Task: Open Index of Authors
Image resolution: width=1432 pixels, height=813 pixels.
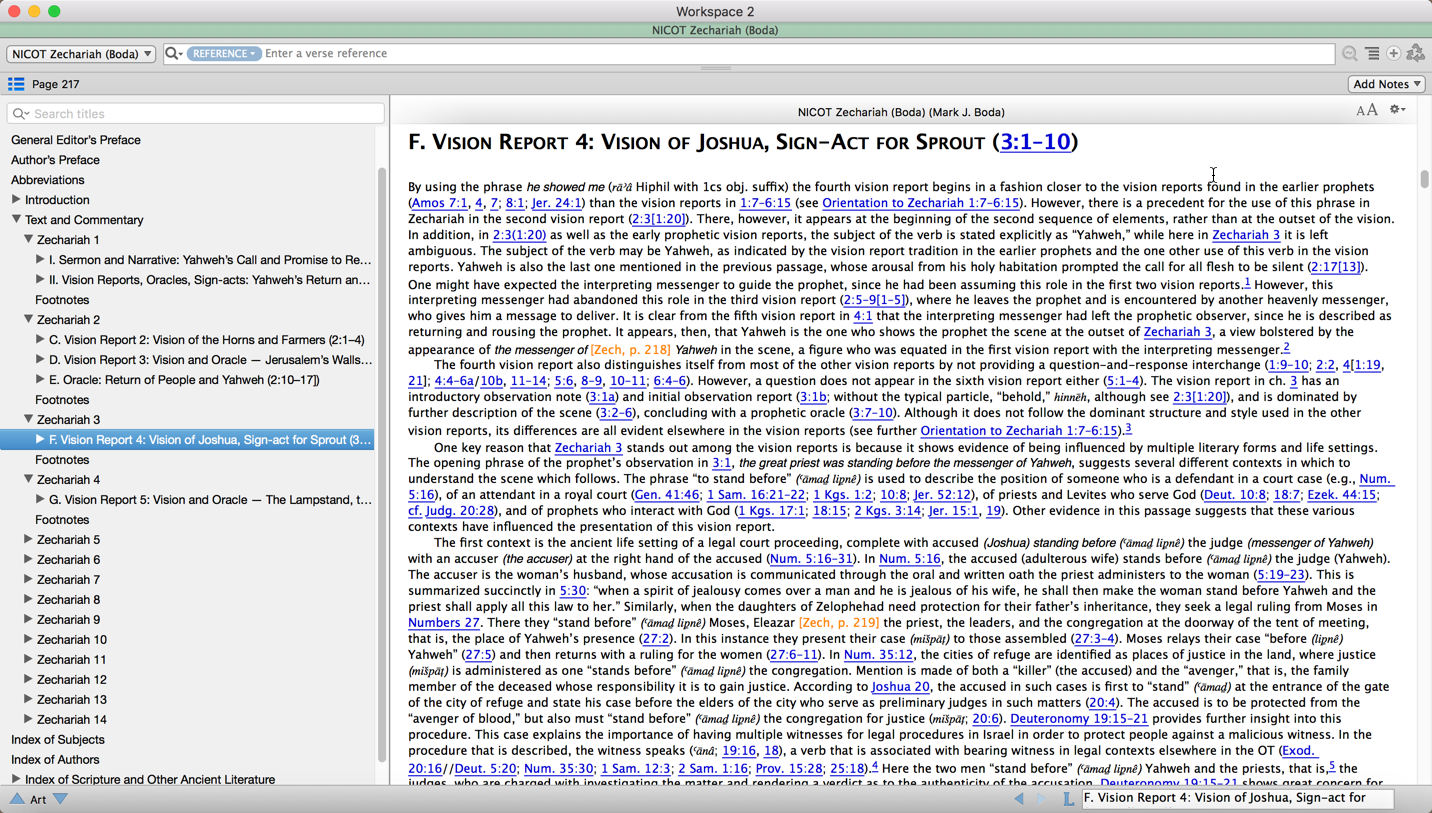Action: [55, 760]
